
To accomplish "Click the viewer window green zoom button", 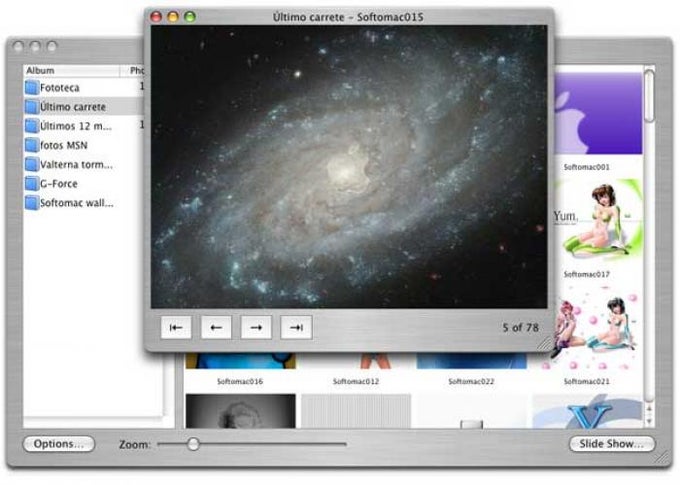I will click(x=190, y=17).
